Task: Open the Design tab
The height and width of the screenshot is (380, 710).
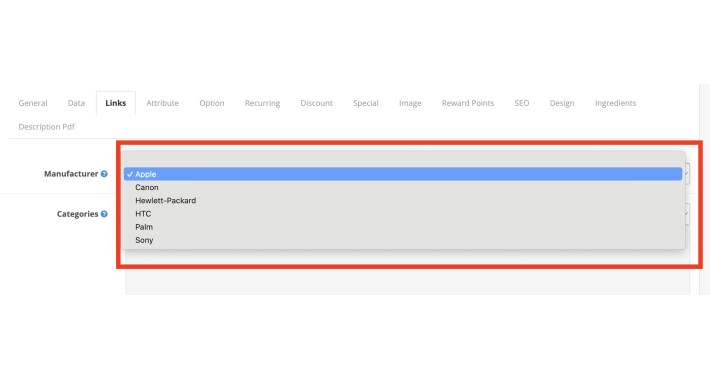Action: coord(562,103)
